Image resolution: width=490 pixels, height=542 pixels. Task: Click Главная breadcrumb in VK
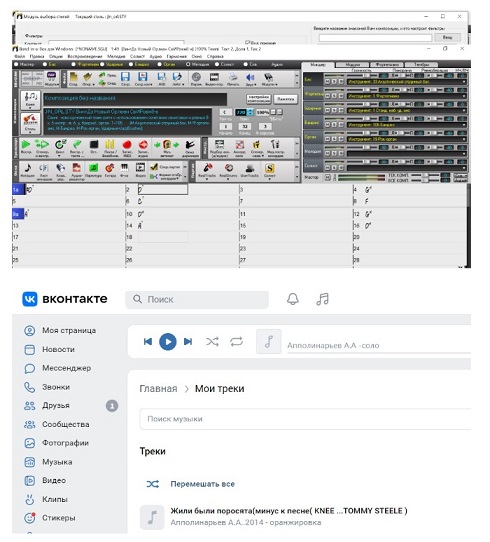[x=158, y=389]
